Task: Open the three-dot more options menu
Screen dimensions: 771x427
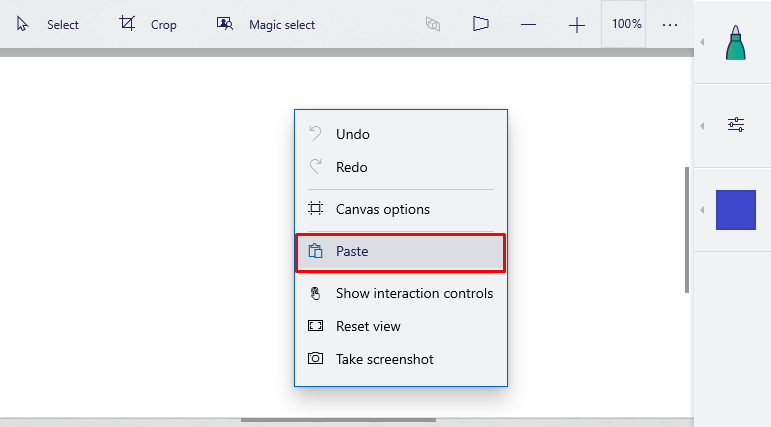Action: tap(670, 25)
